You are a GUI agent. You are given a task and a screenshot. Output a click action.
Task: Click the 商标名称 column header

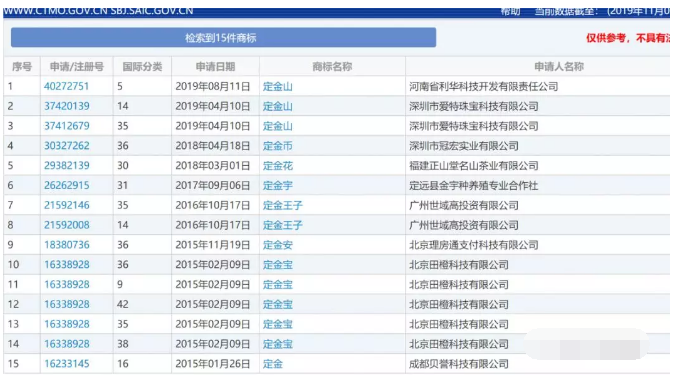332,66
